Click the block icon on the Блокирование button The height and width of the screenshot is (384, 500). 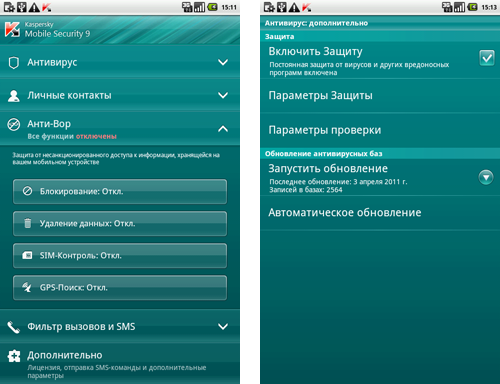27,191
